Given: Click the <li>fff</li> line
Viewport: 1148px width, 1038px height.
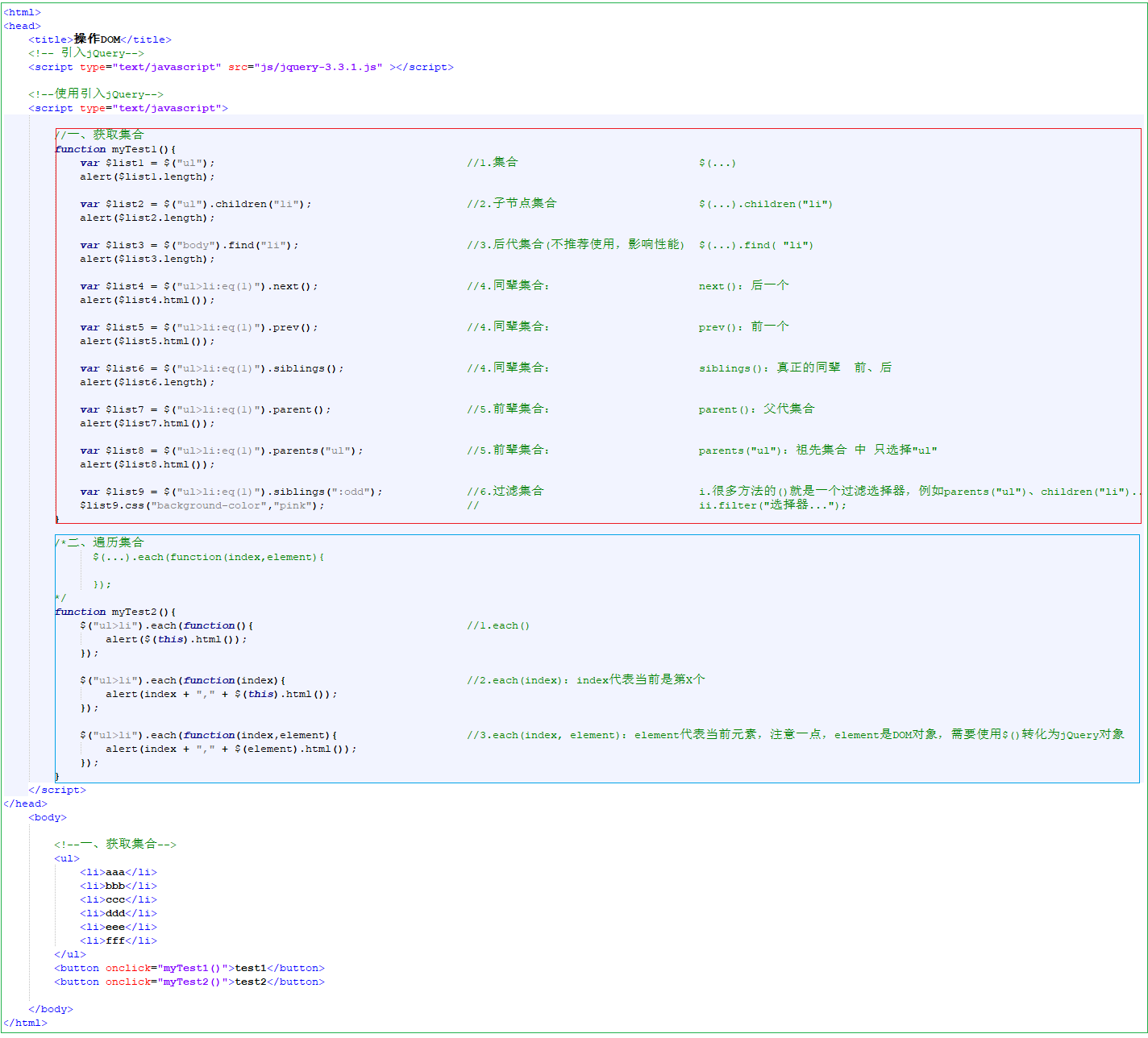Looking at the screenshot, I should tap(119, 940).
